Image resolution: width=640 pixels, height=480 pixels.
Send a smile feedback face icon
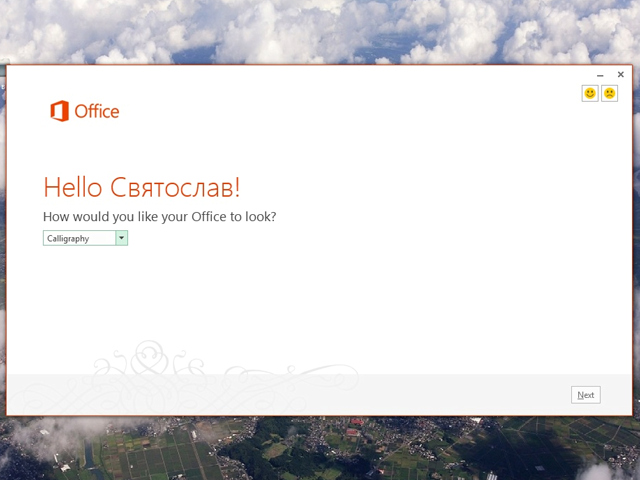tap(590, 93)
